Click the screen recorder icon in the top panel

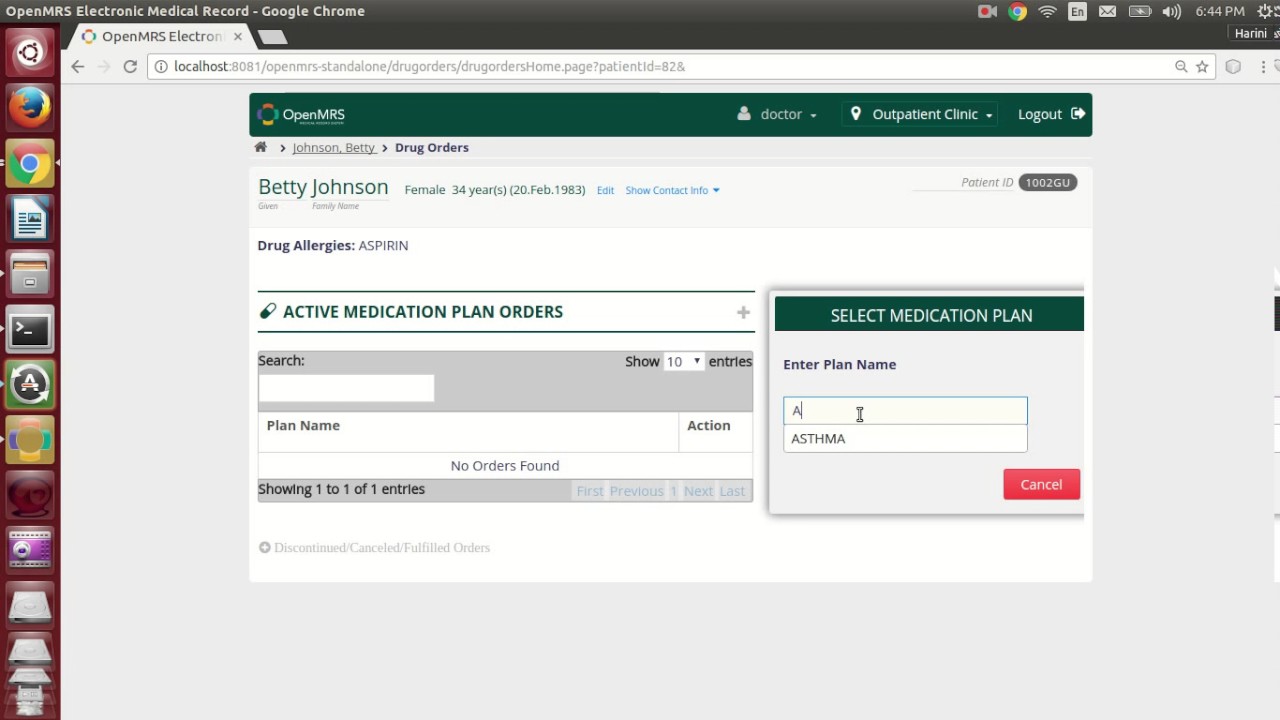click(987, 12)
